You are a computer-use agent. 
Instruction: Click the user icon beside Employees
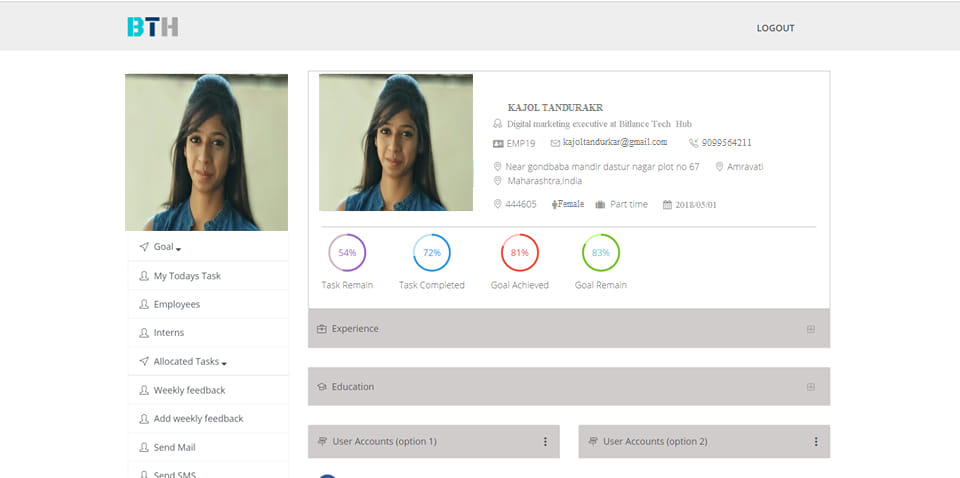144,304
